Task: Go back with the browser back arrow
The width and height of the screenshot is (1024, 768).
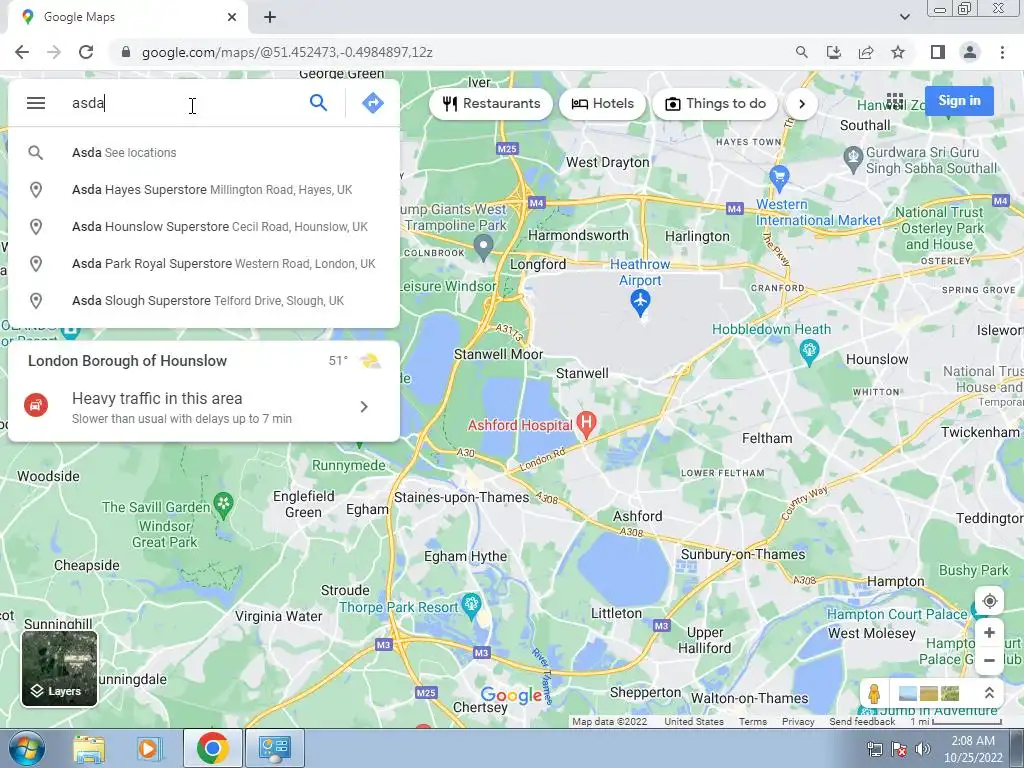Action: tap(22, 52)
